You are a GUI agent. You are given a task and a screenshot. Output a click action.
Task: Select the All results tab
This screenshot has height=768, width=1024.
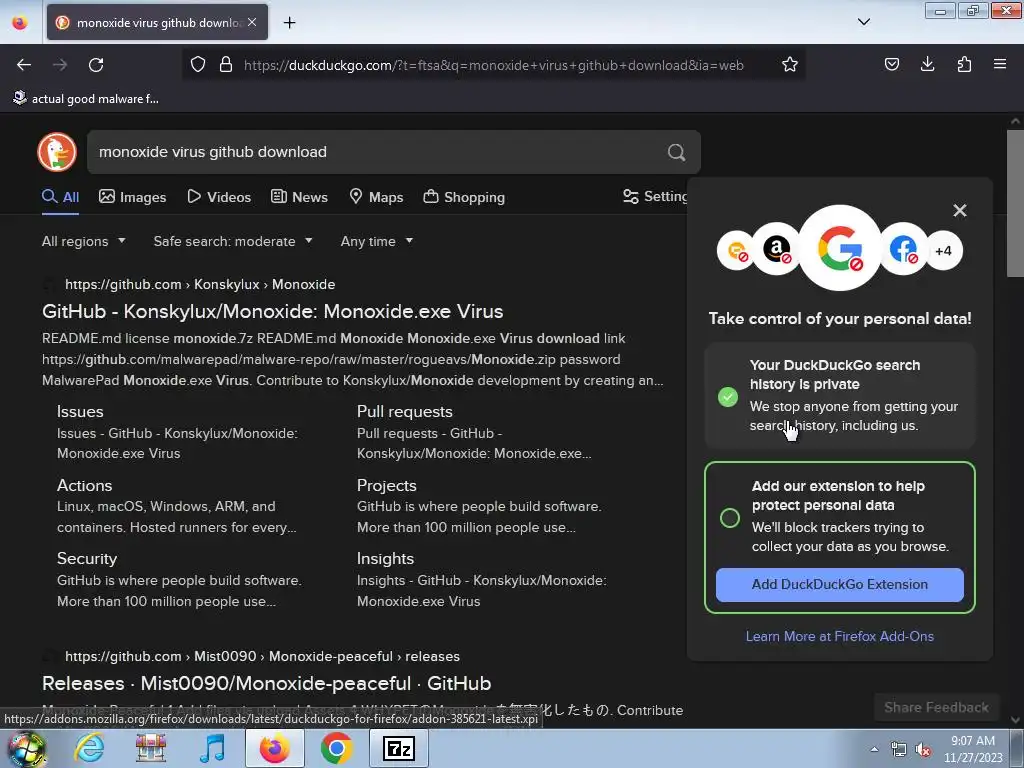(x=61, y=197)
